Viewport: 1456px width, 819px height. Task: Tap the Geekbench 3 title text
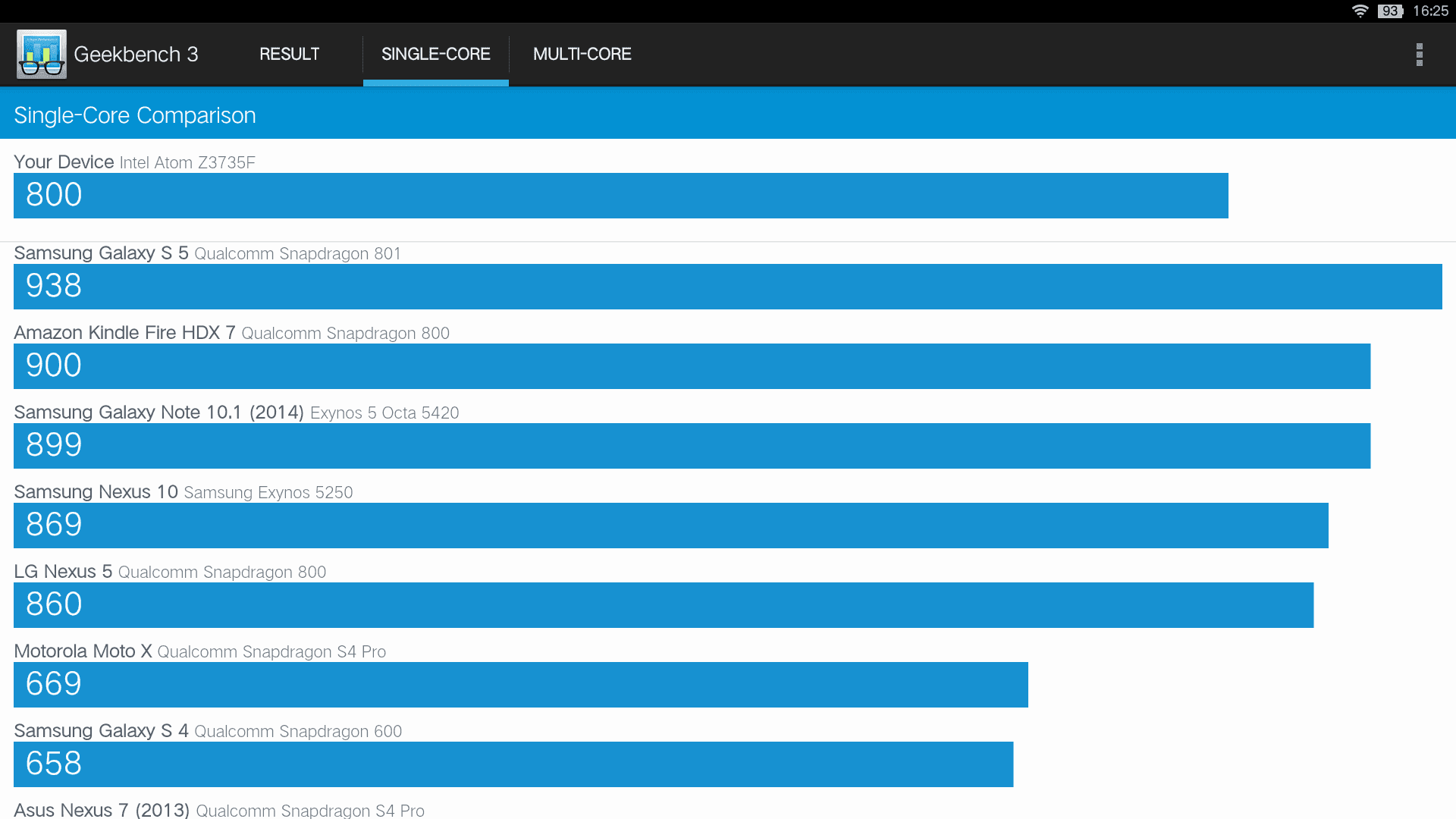tap(136, 55)
